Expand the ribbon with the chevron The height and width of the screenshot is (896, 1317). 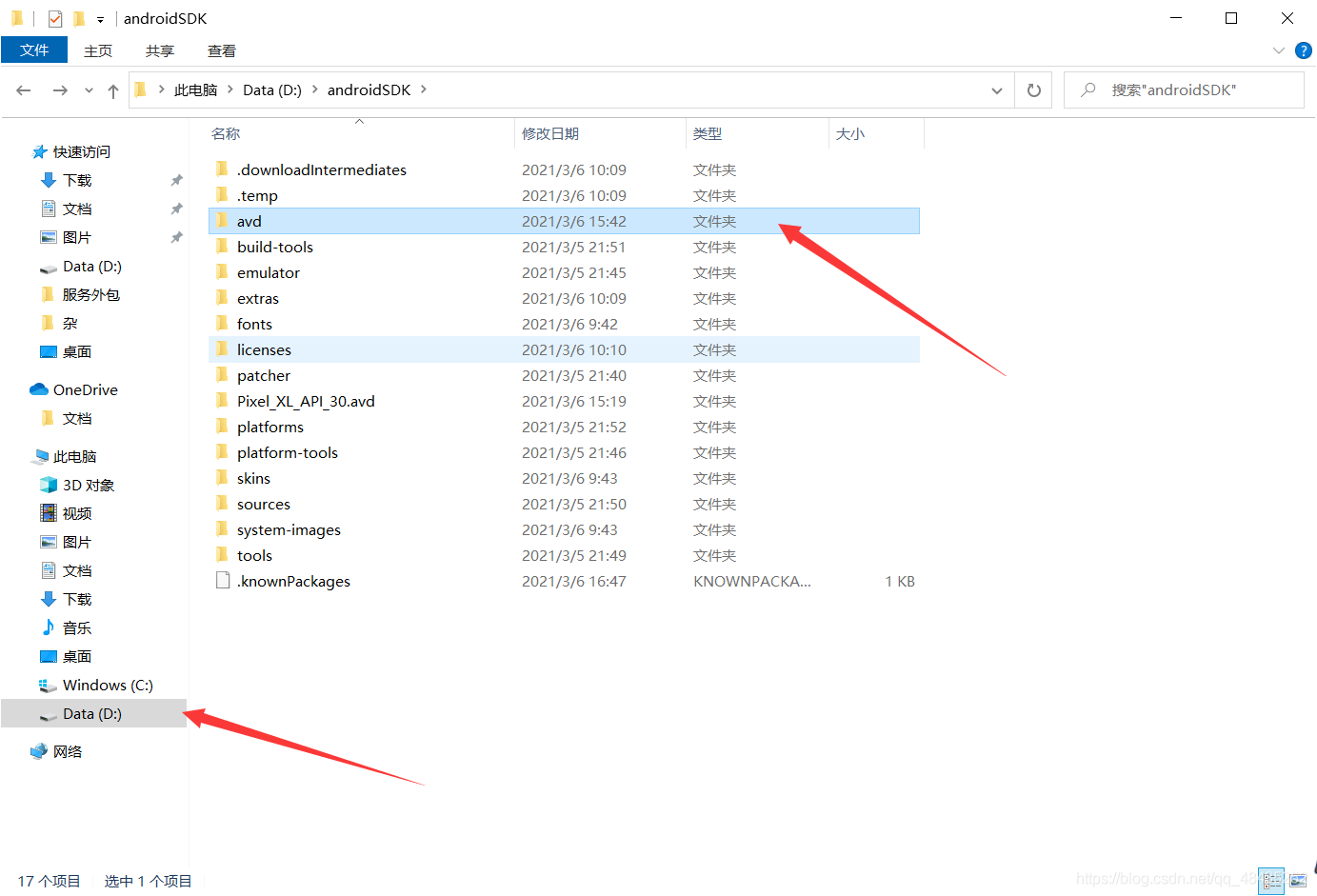tap(1278, 50)
